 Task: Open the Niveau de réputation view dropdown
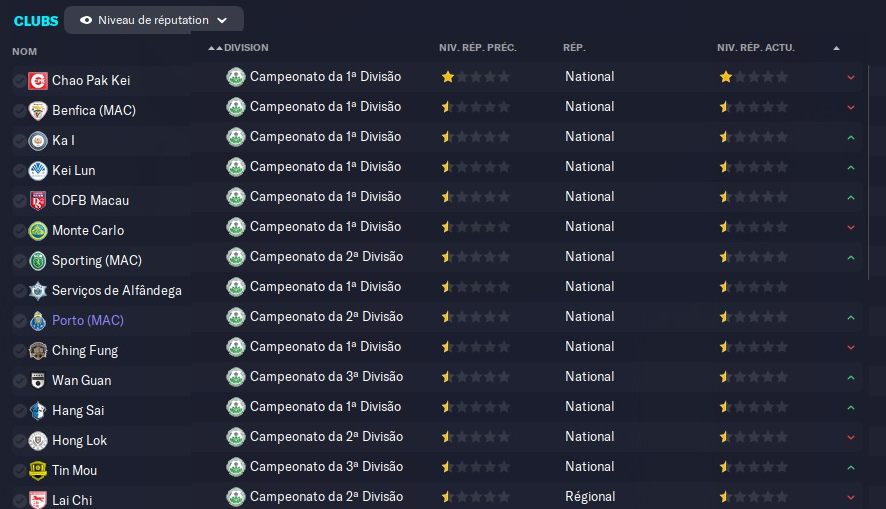(x=154, y=20)
